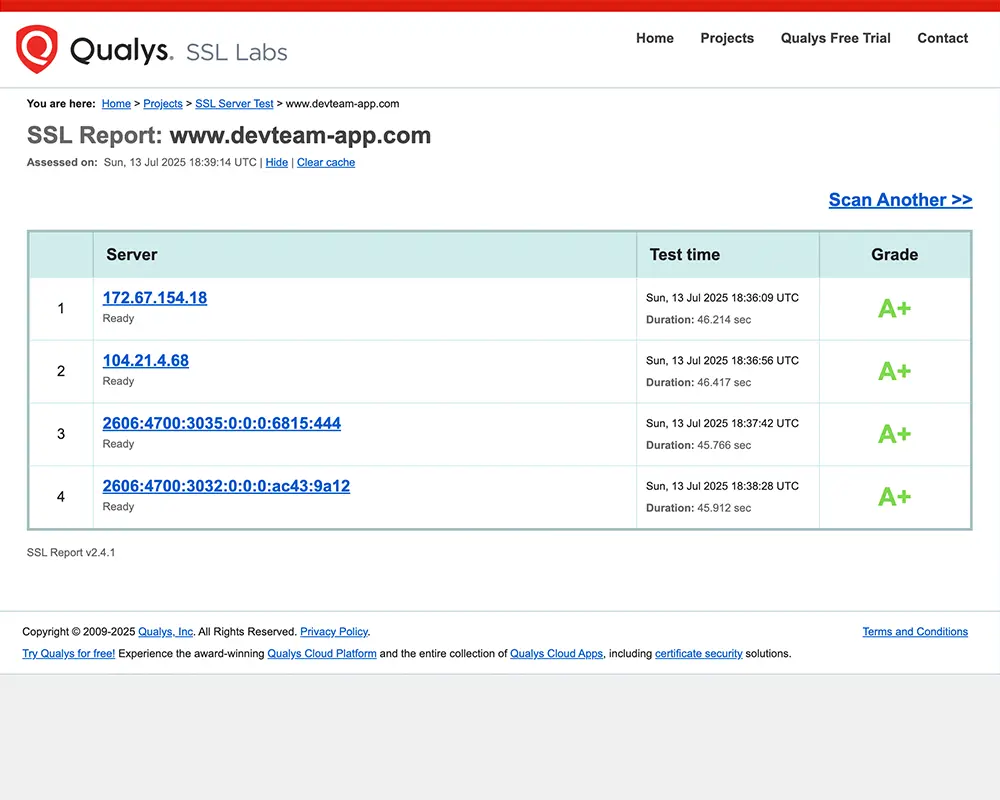Open the Privacy Policy link
1000x800 pixels.
[334, 632]
